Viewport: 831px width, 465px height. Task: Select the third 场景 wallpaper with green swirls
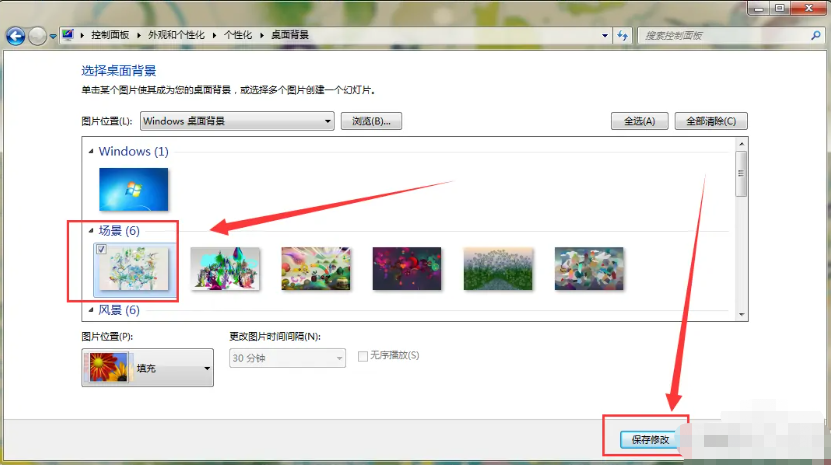point(316,268)
